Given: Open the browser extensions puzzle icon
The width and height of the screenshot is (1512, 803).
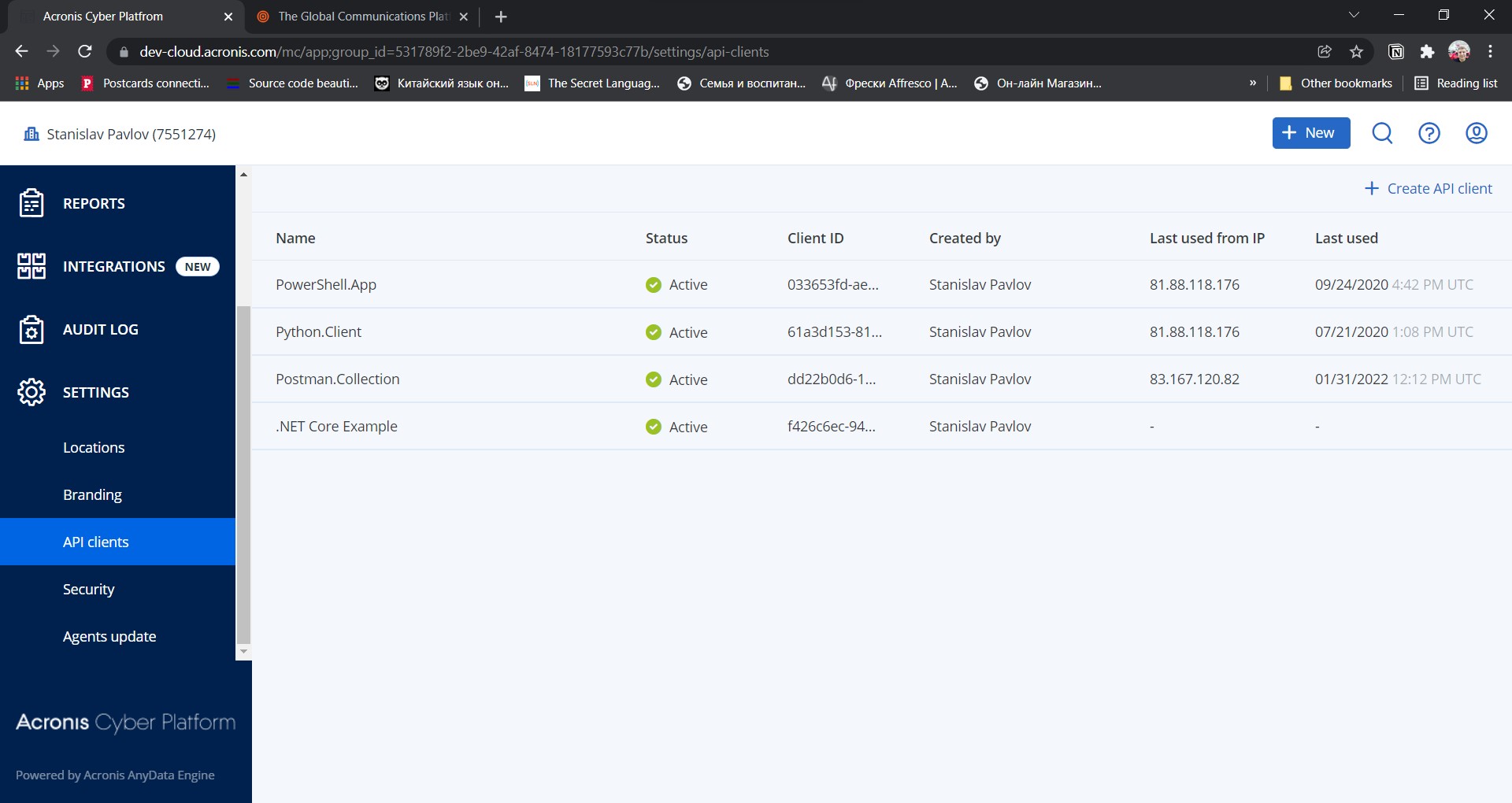Looking at the screenshot, I should tap(1427, 51).
